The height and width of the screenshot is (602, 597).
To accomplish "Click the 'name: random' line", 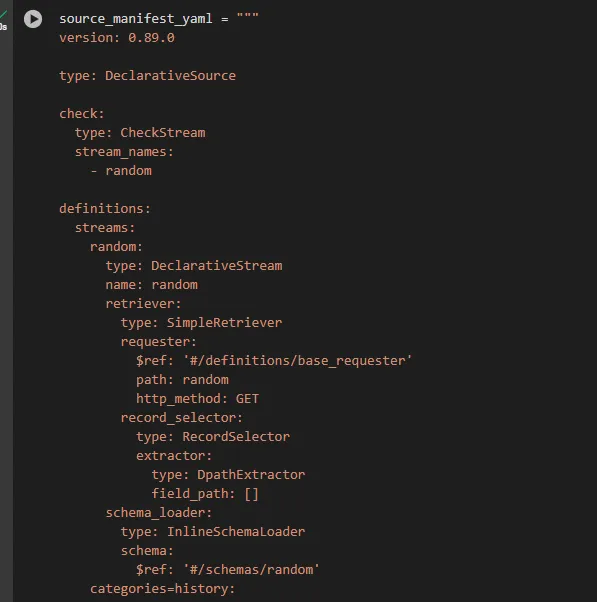I will pos(152,285).
